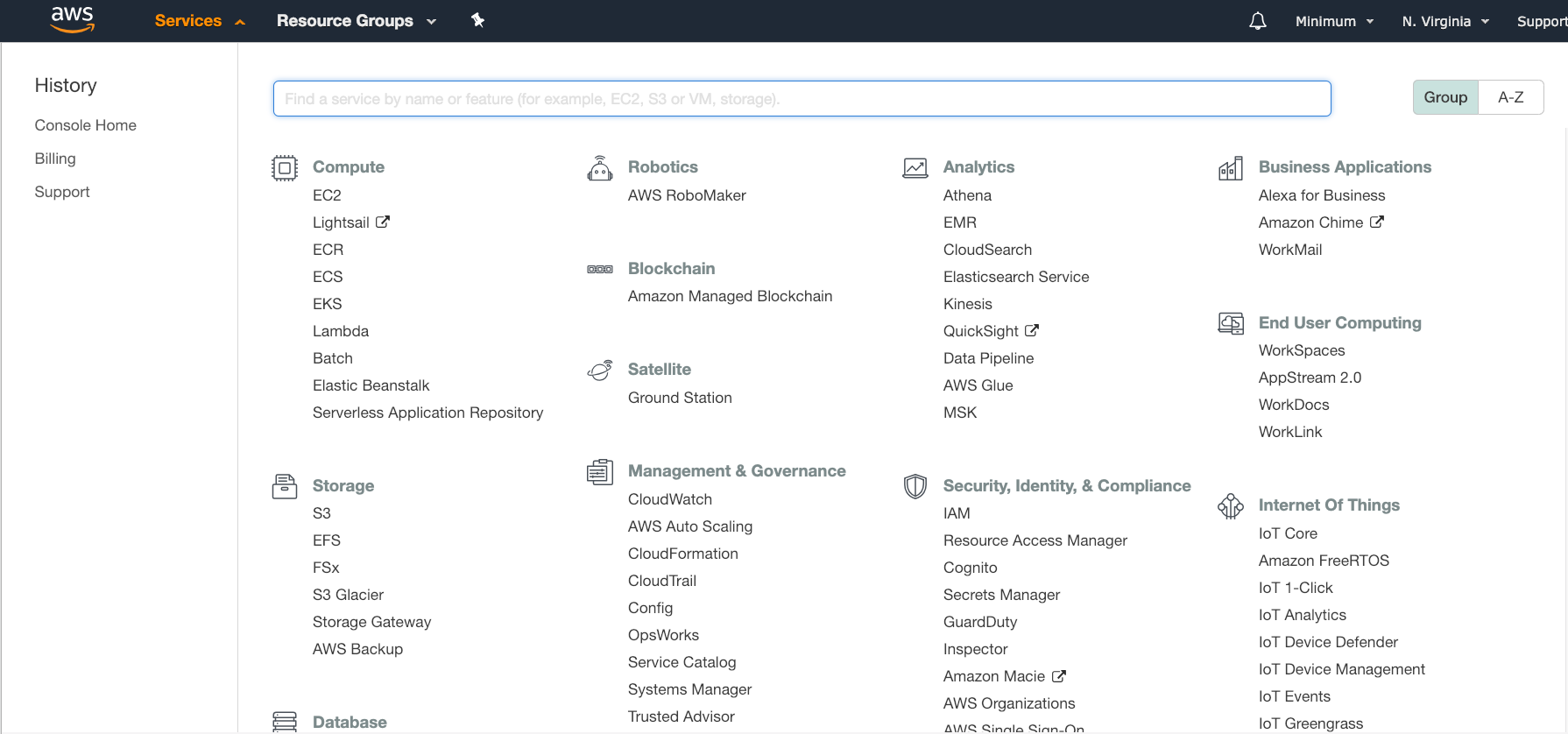This screenshot has height=734, width=1568.
Task: Click the Security shield icon
Action: pyautogui.click(x=915, y=486)
